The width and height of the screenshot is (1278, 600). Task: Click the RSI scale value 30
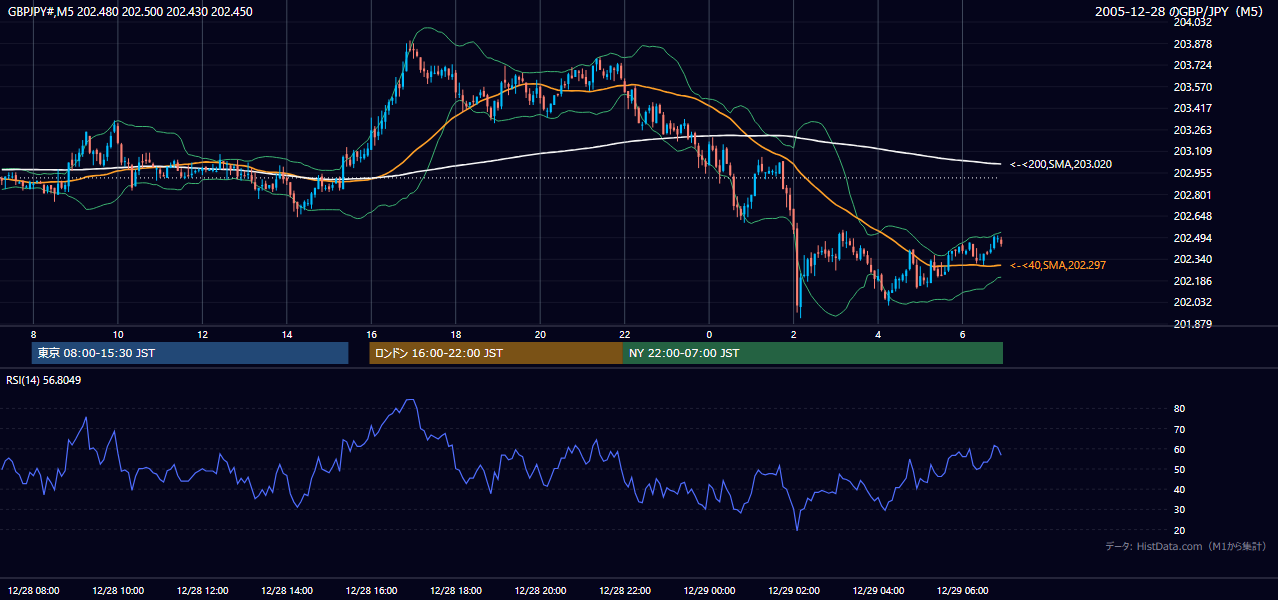point(1179,509)
